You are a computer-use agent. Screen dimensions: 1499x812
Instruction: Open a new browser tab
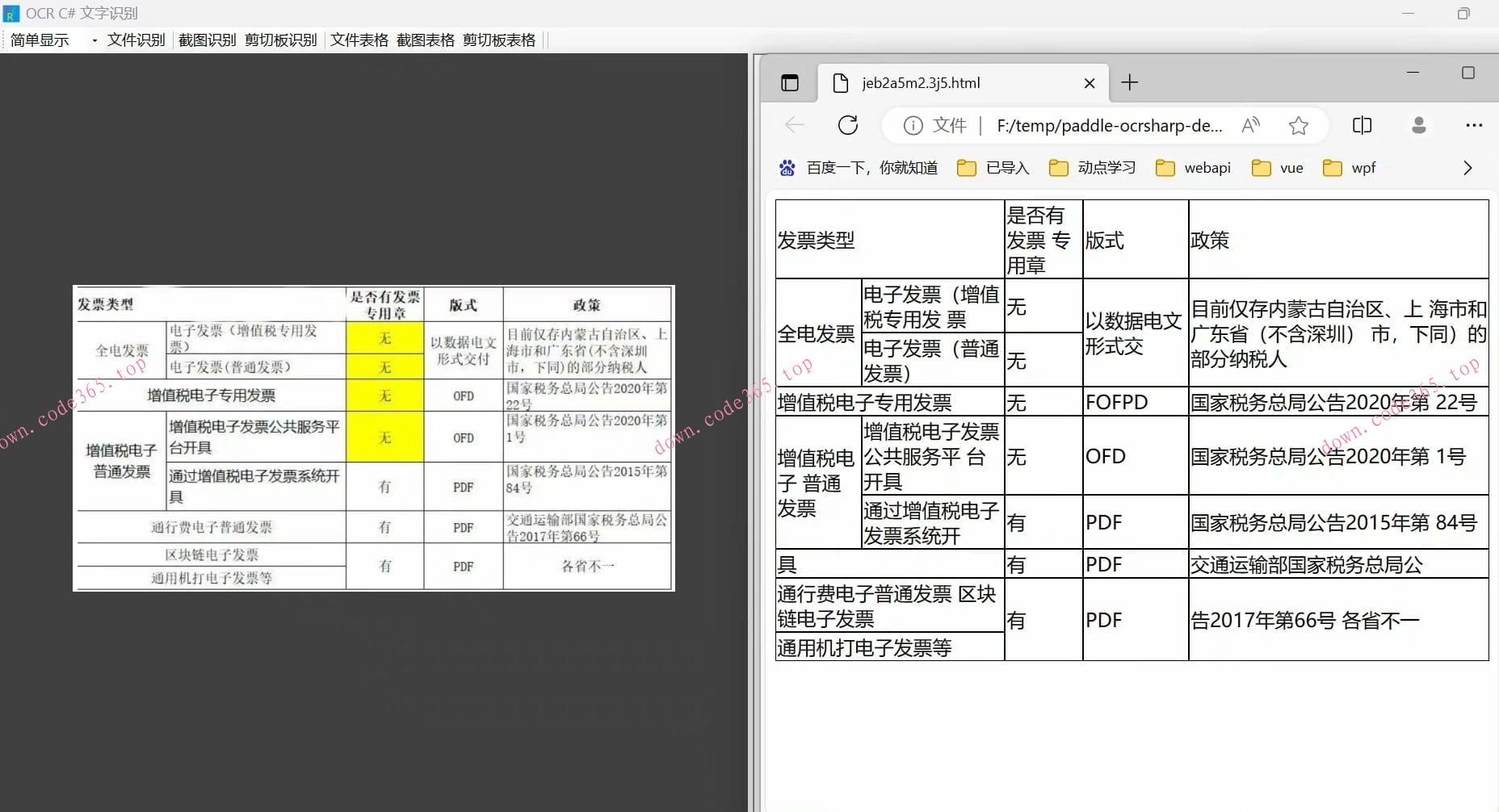click(1129, 82)
